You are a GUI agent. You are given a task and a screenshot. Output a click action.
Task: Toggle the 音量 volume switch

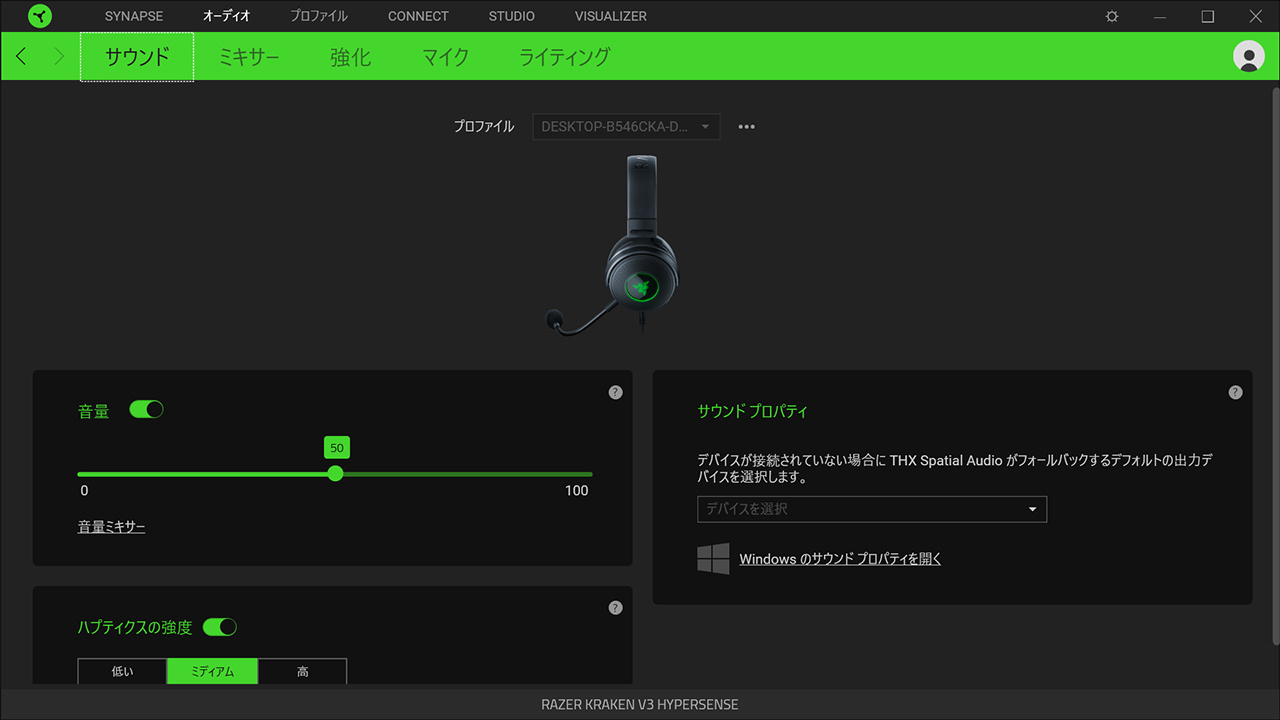(146, 410)
